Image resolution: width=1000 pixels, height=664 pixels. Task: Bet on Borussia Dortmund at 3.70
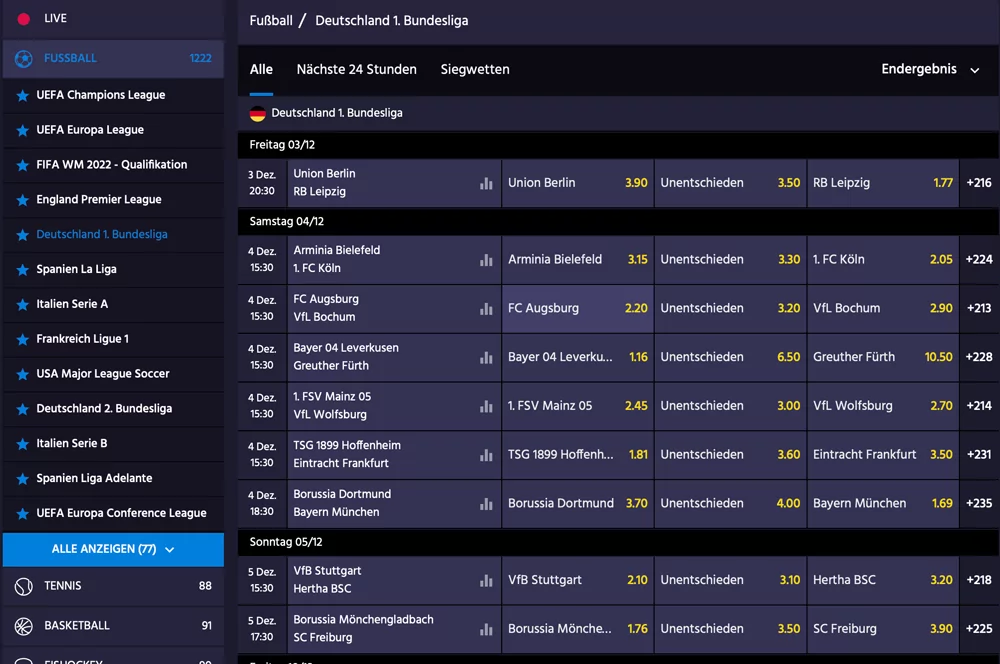pyautogui.click(x=577, y=503)
